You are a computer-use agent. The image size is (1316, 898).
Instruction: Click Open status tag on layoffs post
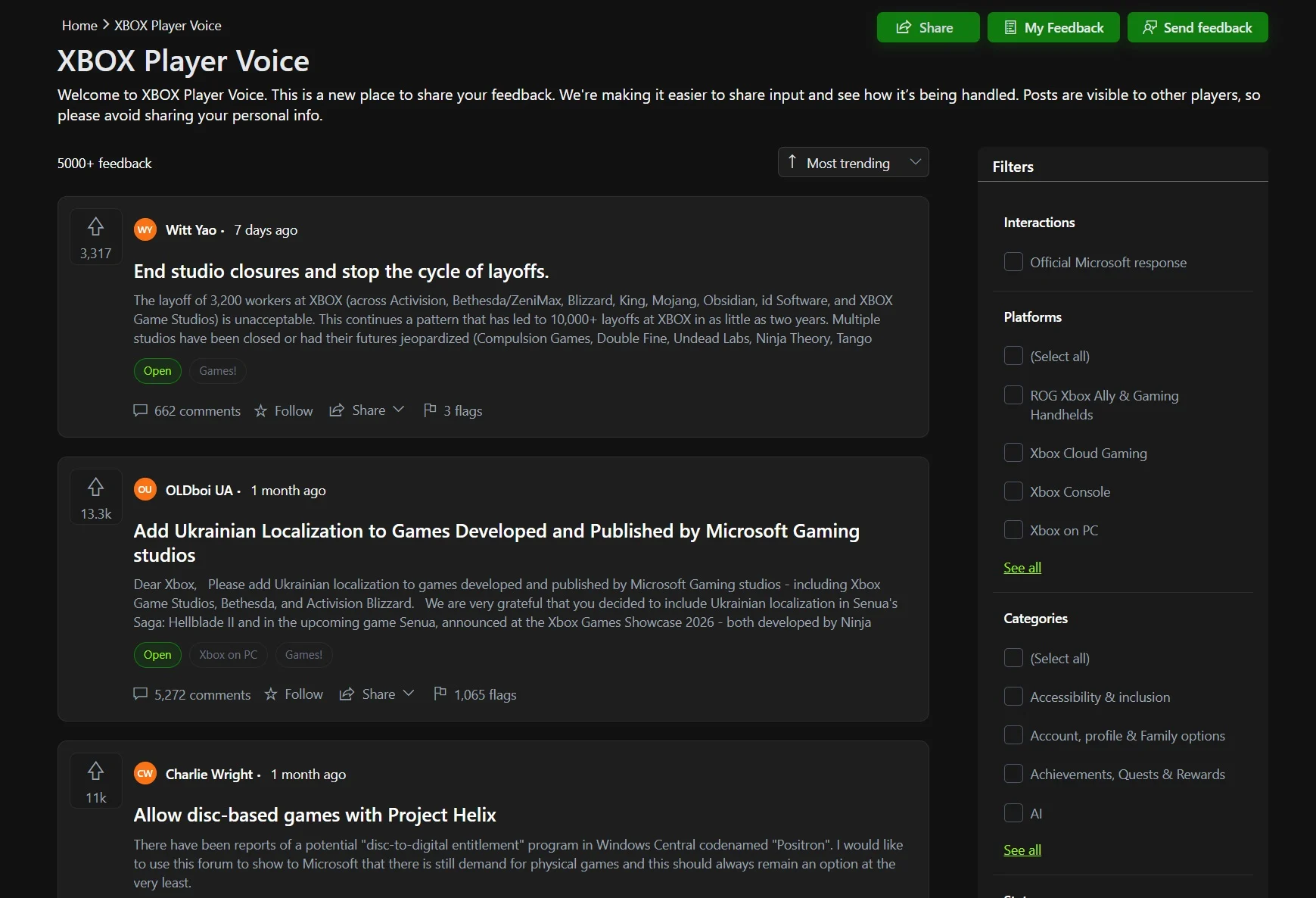coord(157,371)
